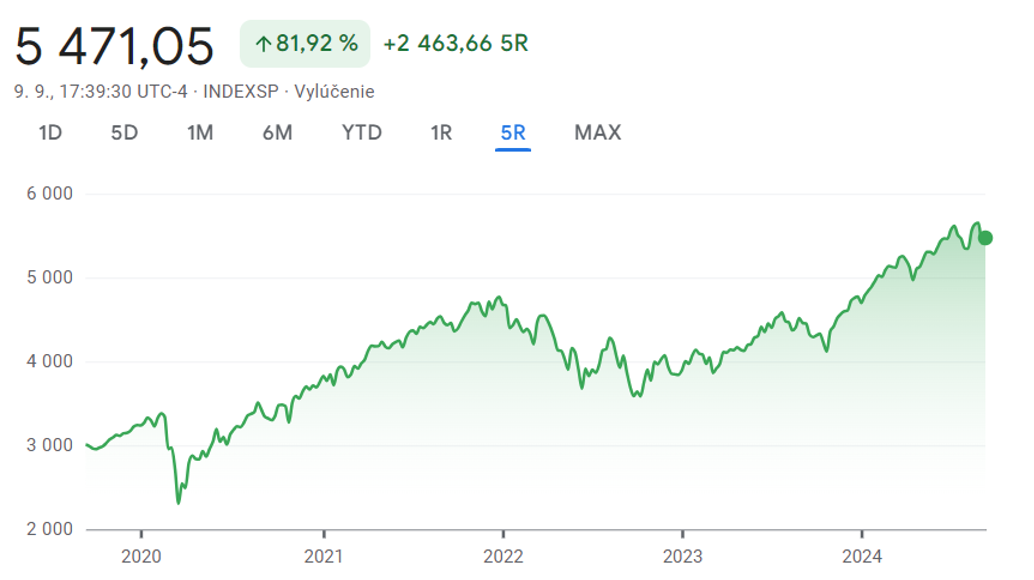1034x580 pixels.
Task: Click the 2023 label on the time axis
Action: click(682, 556)
